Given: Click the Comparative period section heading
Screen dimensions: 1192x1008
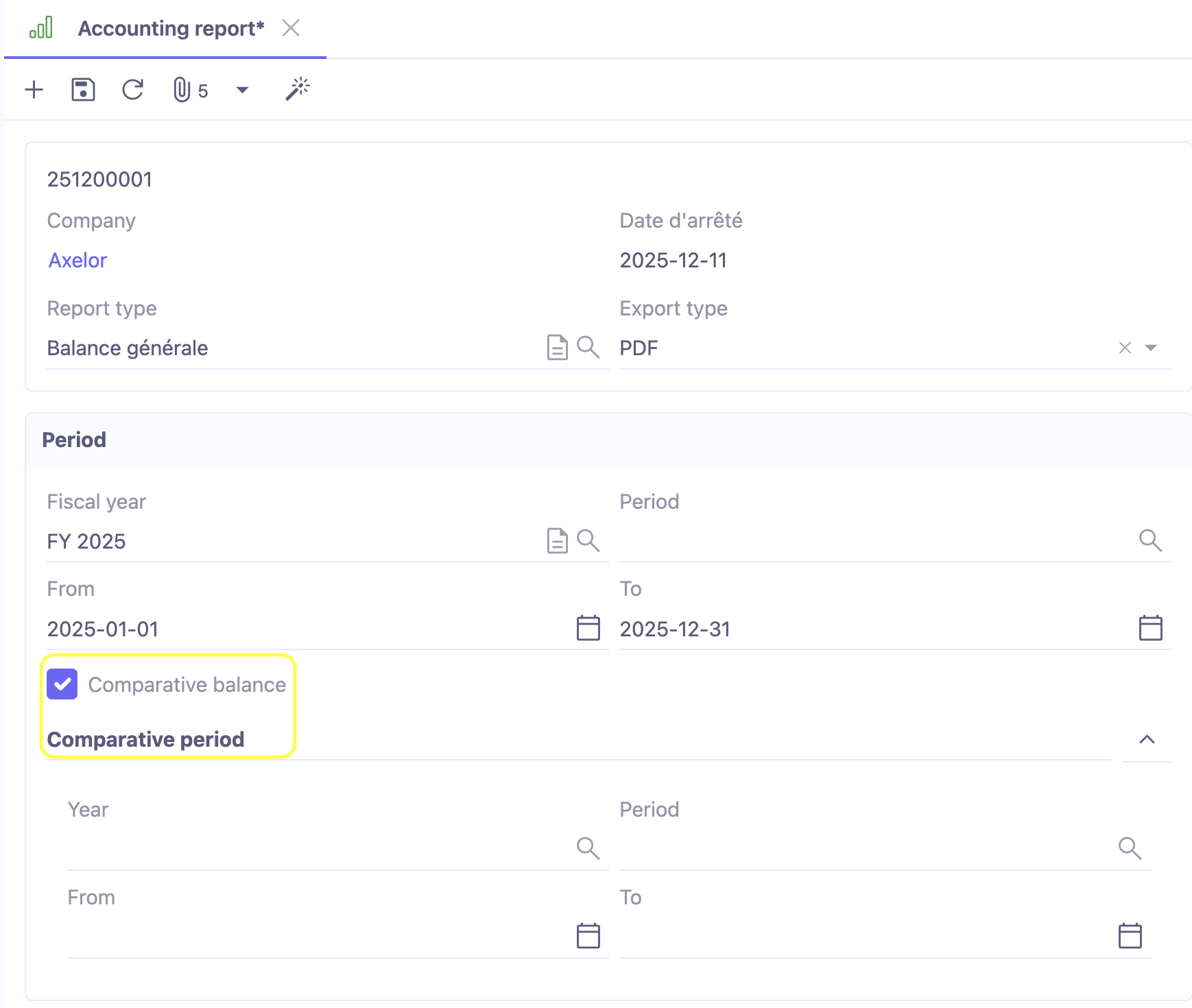Looking at the screenshot, I should click(x=146, y=739).
